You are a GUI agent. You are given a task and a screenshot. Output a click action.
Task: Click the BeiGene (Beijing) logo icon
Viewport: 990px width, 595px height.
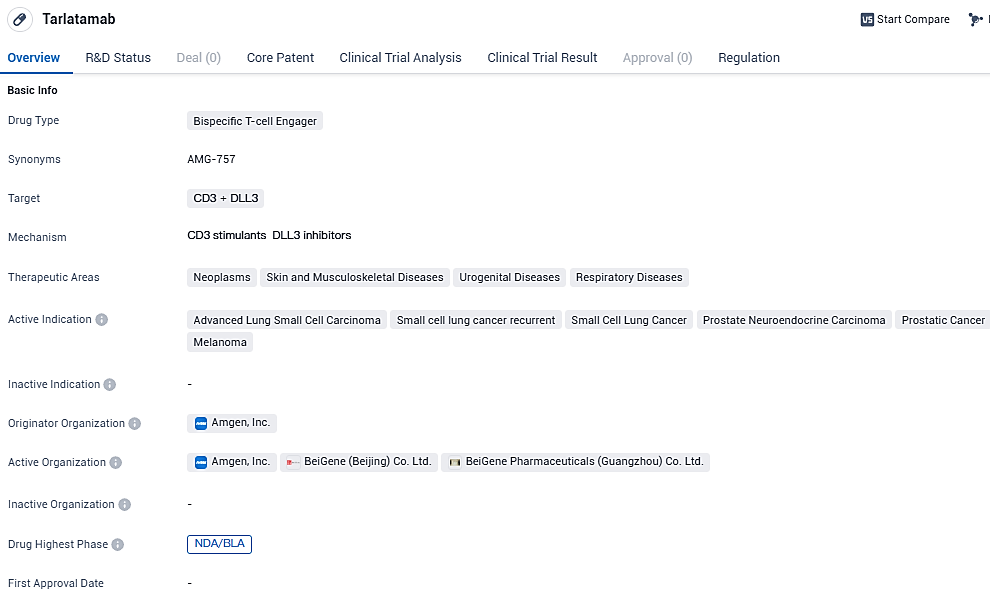292,462
